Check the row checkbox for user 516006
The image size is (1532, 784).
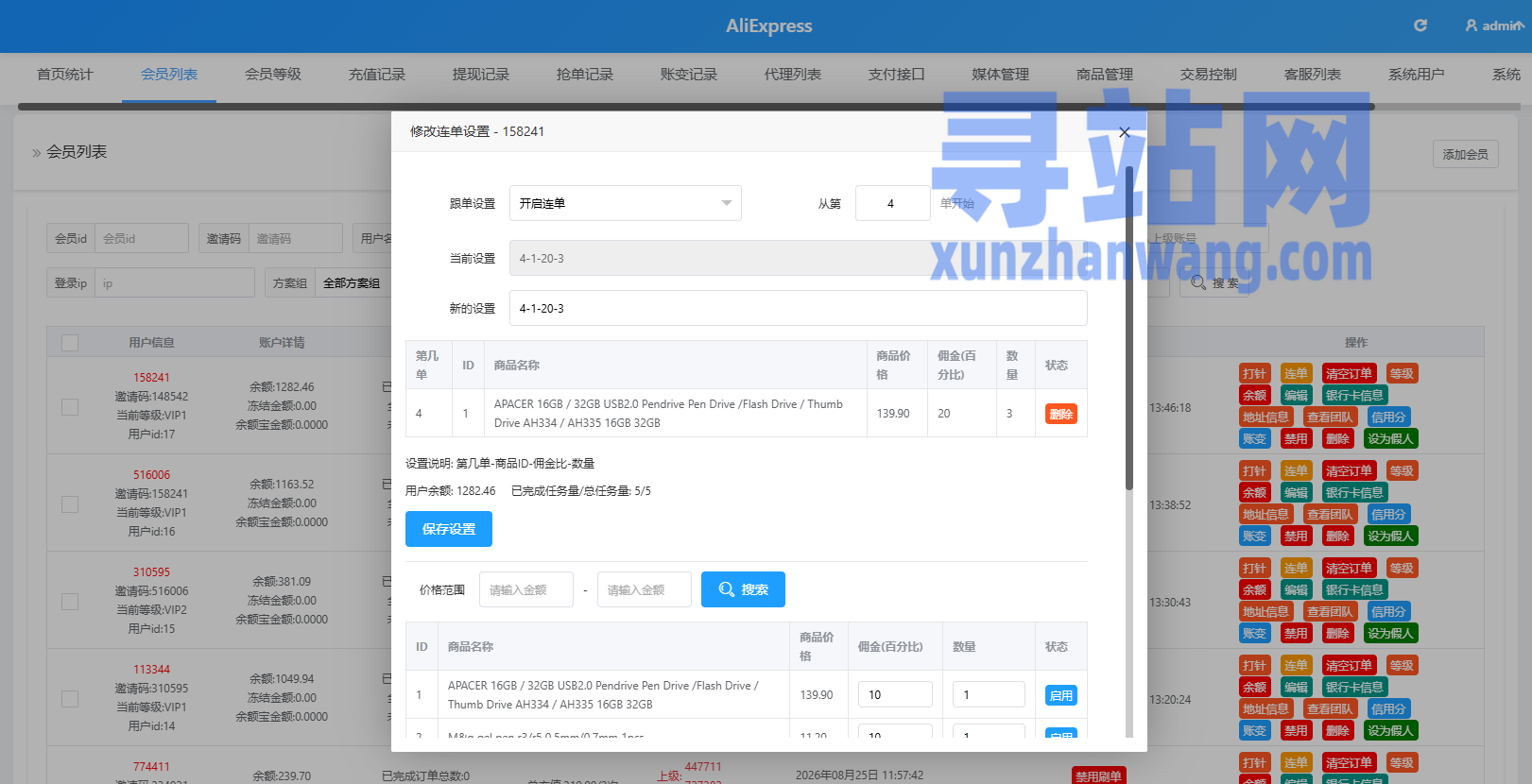click(x=70, y=504)
